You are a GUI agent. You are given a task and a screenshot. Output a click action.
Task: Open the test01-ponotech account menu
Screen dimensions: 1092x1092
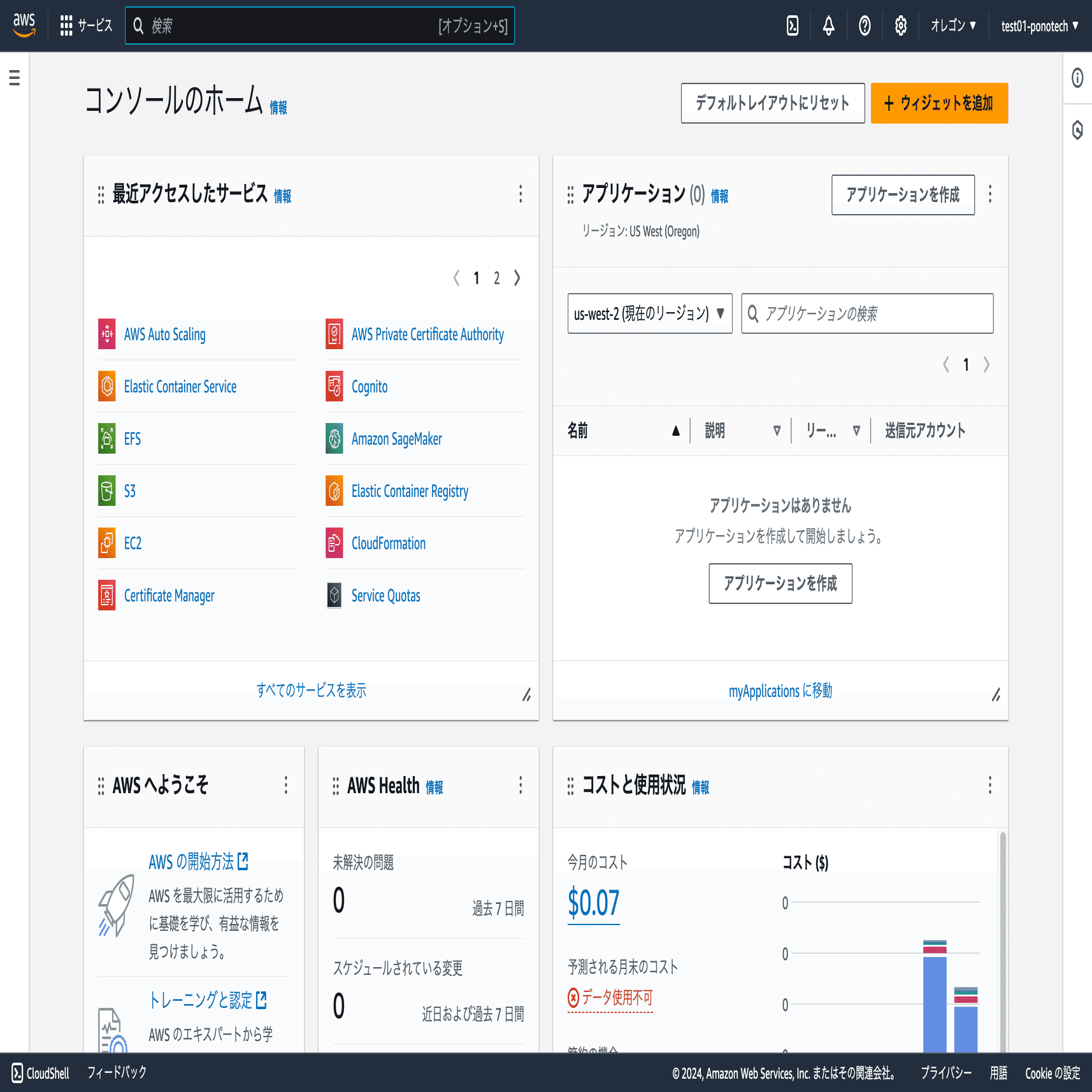pyautogui.click(x=1040, y=25)
